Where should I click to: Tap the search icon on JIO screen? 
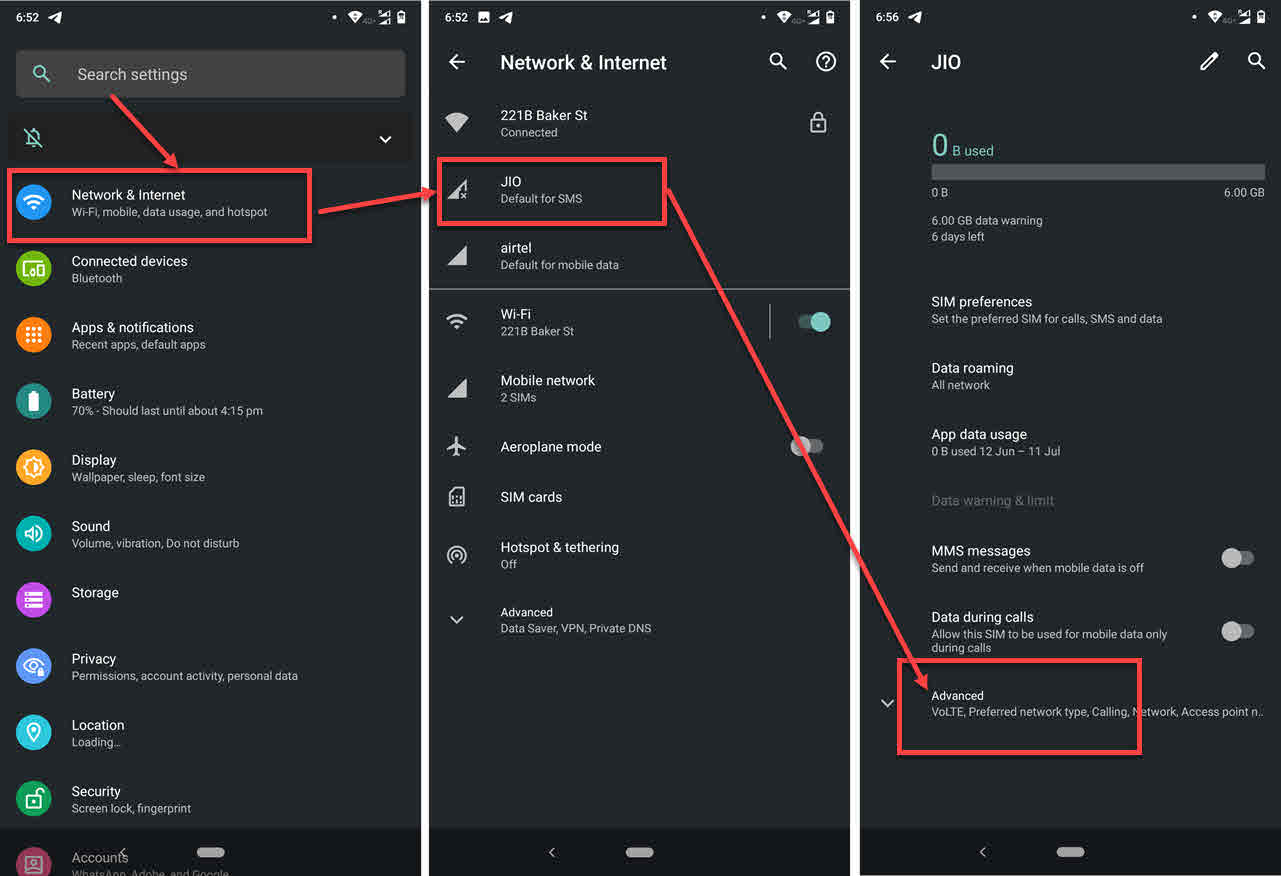pos(1257,62)
